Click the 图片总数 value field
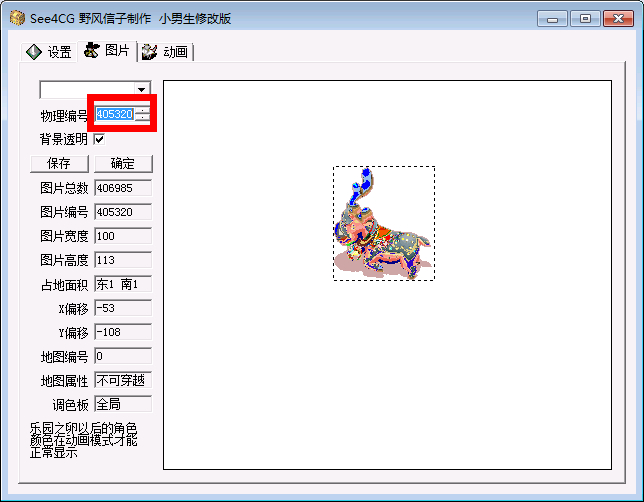Screen dimensions: 644x502 tap(122, 188)
